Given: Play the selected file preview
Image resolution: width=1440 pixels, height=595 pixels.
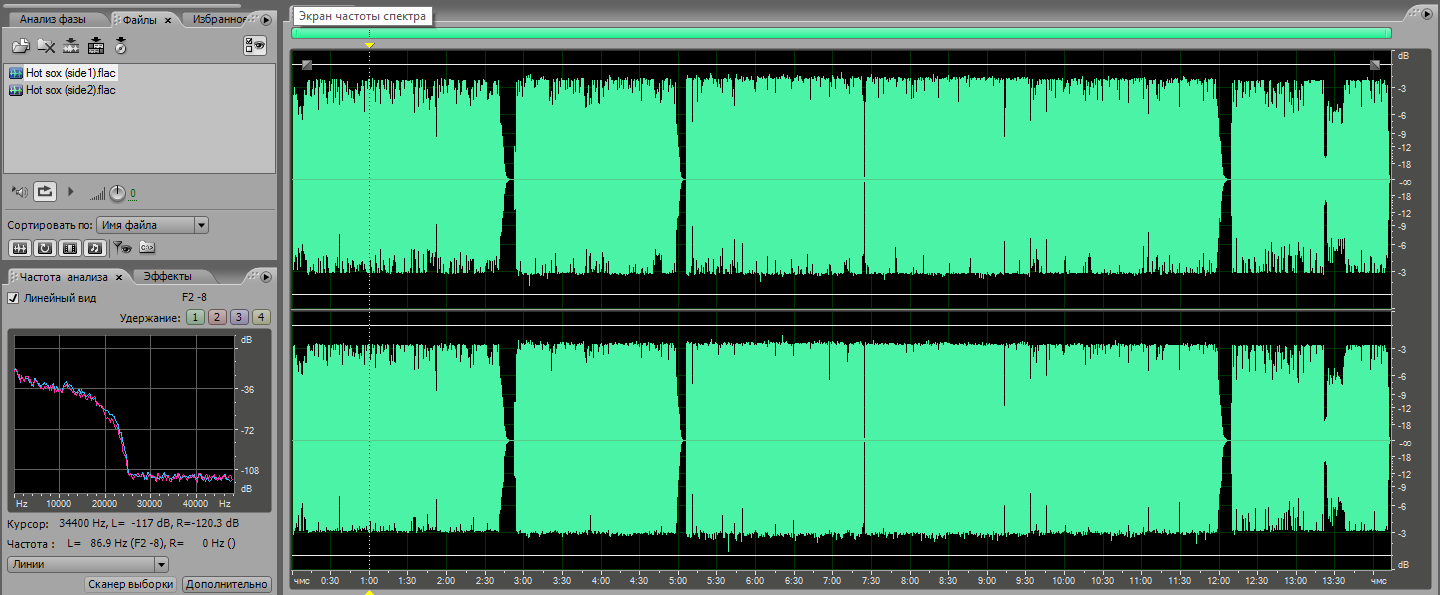Looking at the screenshot, I should (x=70, y=191).
